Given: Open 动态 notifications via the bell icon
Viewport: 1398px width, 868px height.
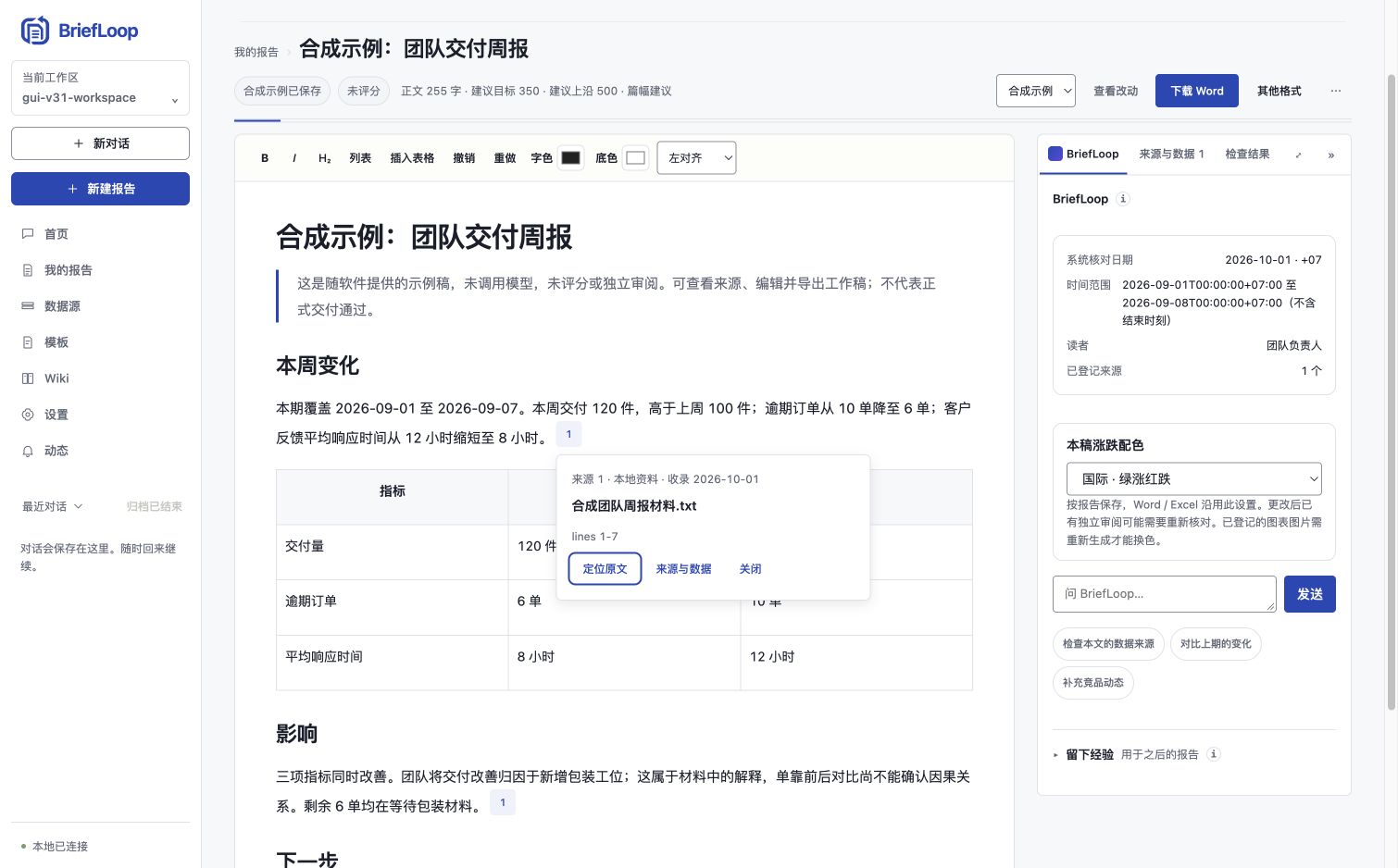Looking at the screenshot, I should (x=28, y=451).
